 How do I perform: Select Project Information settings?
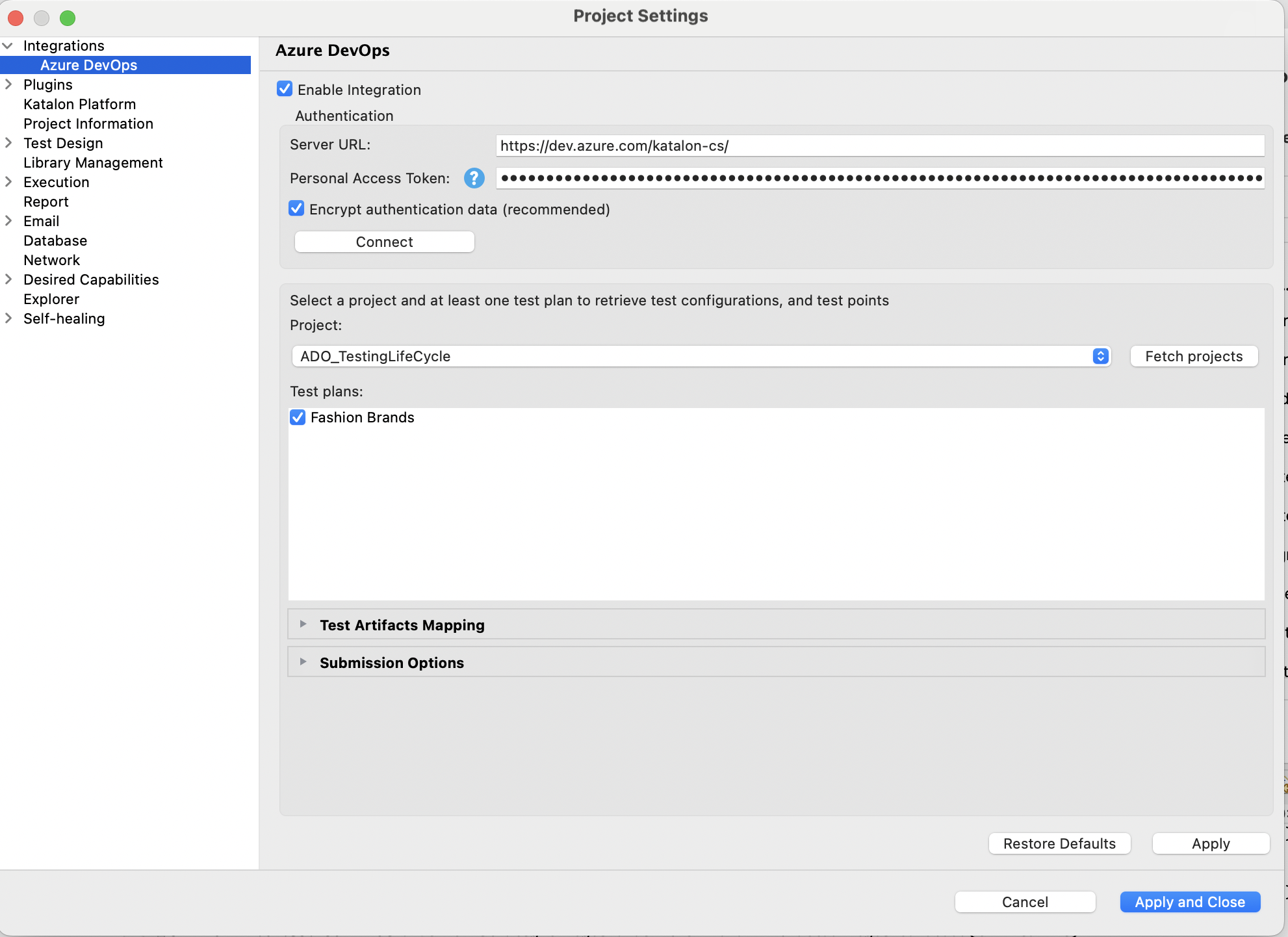(x=88, y=123)
